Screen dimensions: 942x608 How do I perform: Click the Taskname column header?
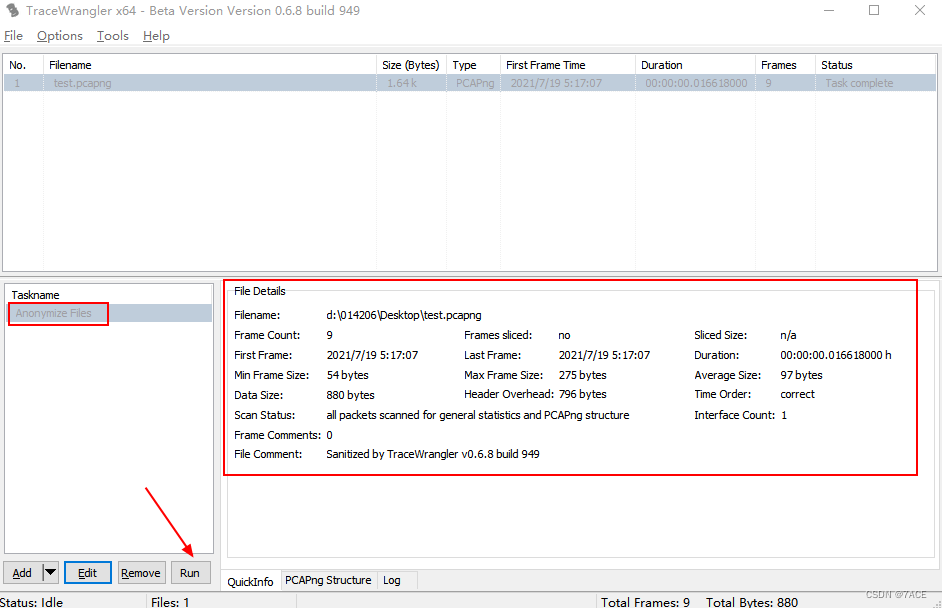click(109, 295)
